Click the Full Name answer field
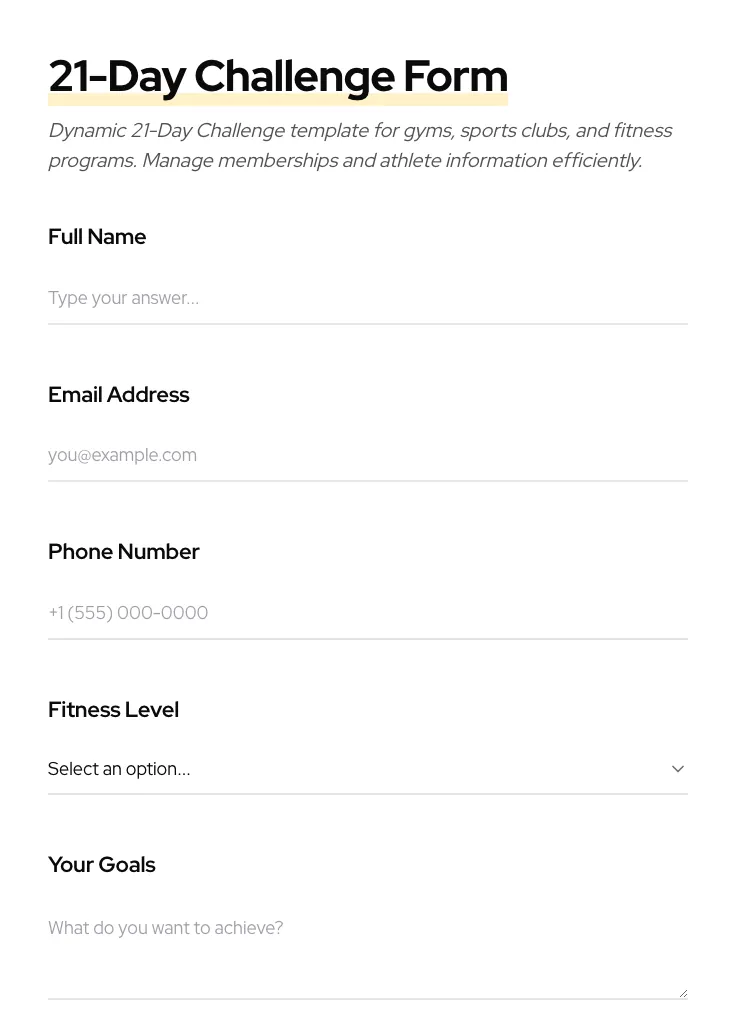Screen dimensions: 736x1024 point(367,298)
